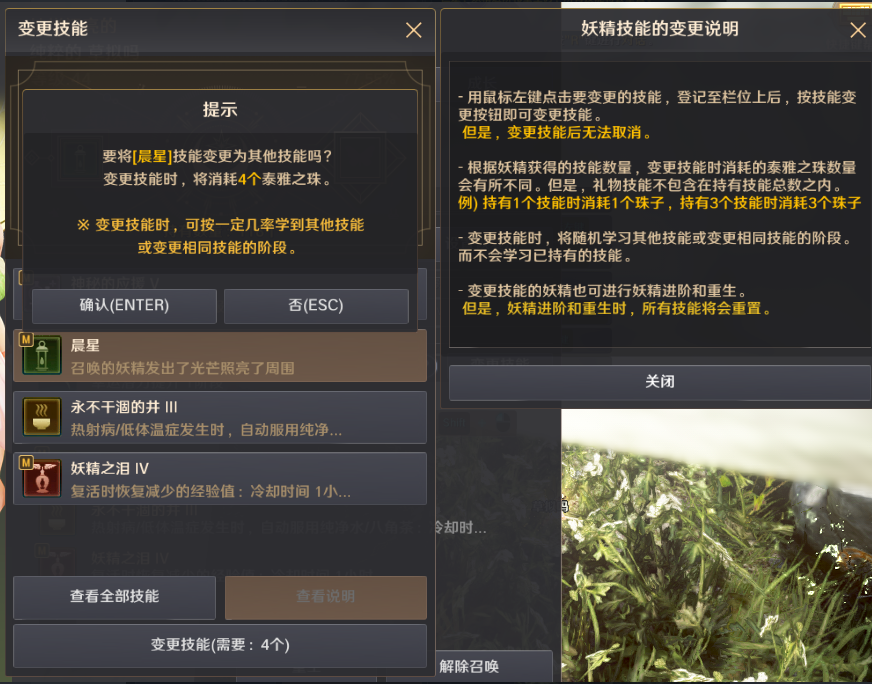Click the M badge on 晨星 skill
Image resolution: width=872 pixels, height=684 pixels.
[26, 339]
